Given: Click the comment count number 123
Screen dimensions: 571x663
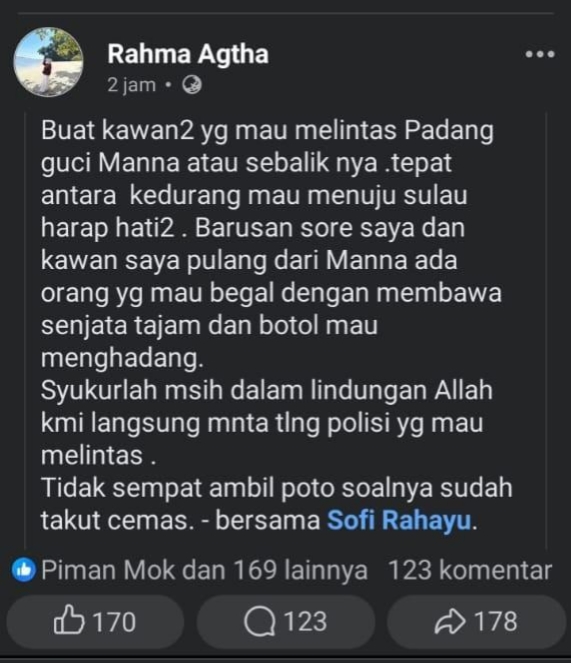Looking at the screenshot, I should (305, 621).
